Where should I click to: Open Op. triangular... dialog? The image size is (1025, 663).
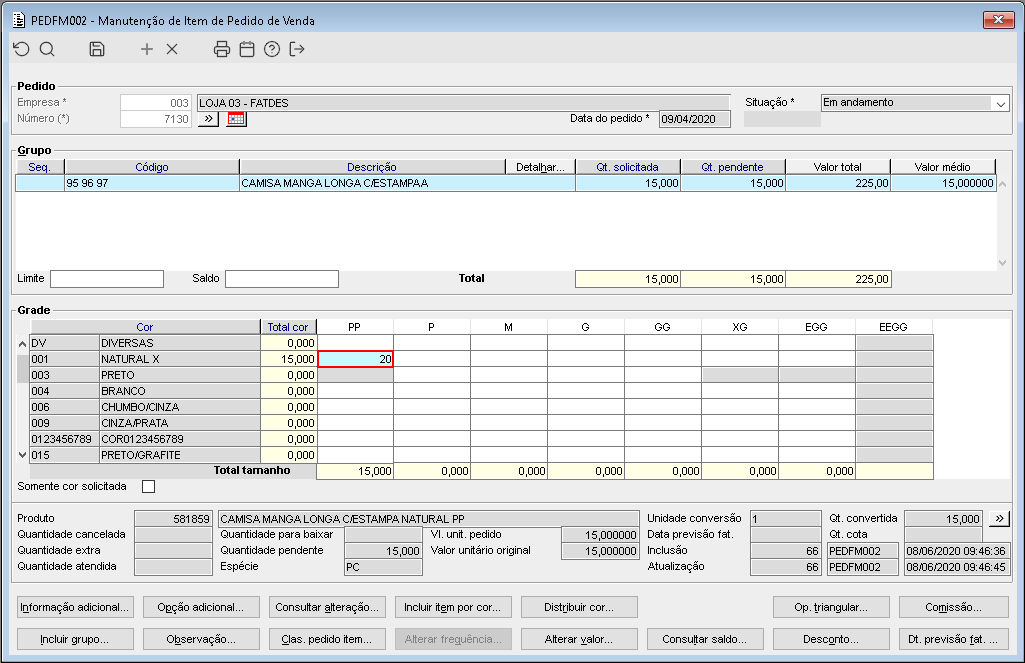(x=832, y=607)
